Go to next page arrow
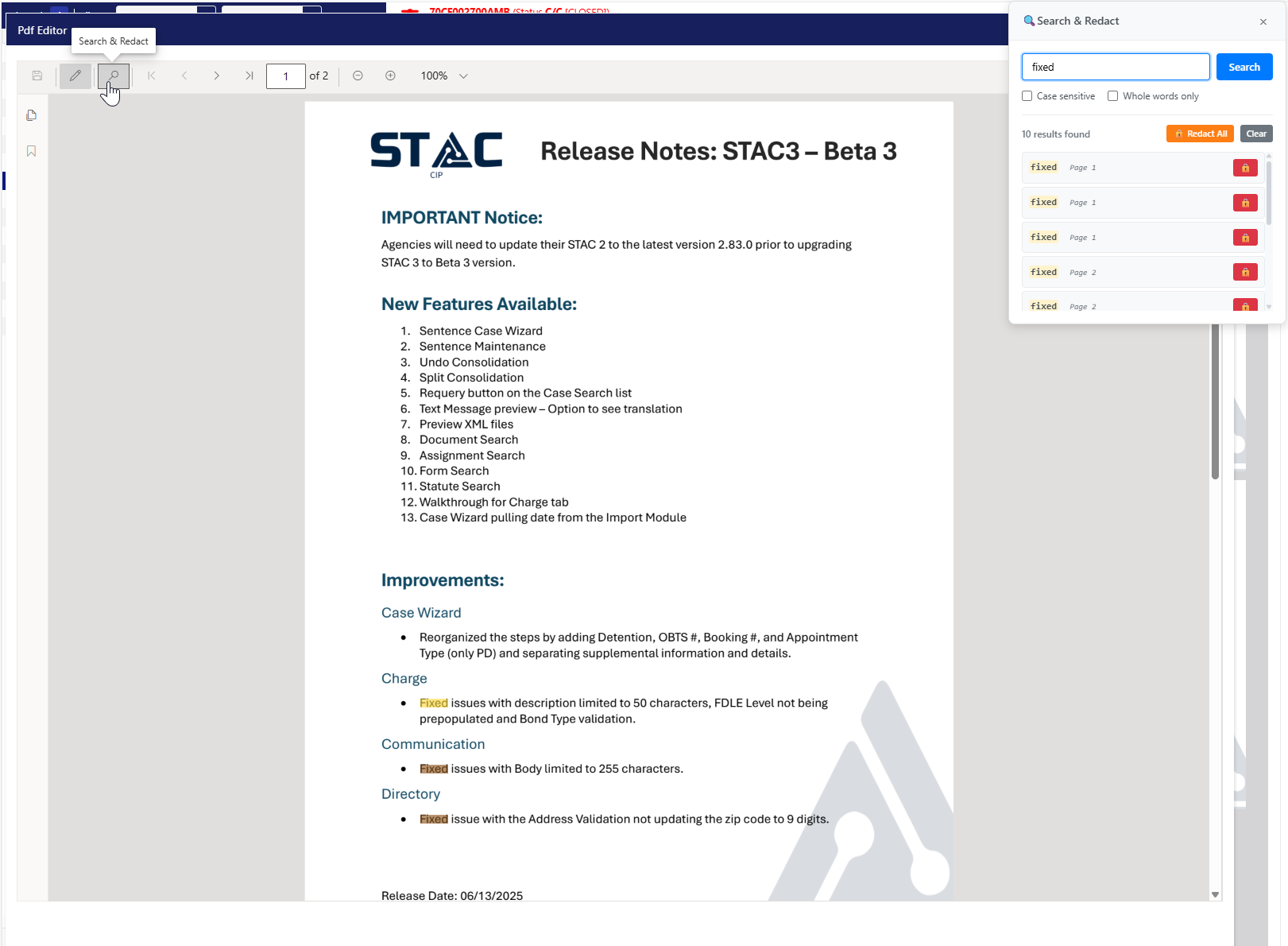 (216, 76)
